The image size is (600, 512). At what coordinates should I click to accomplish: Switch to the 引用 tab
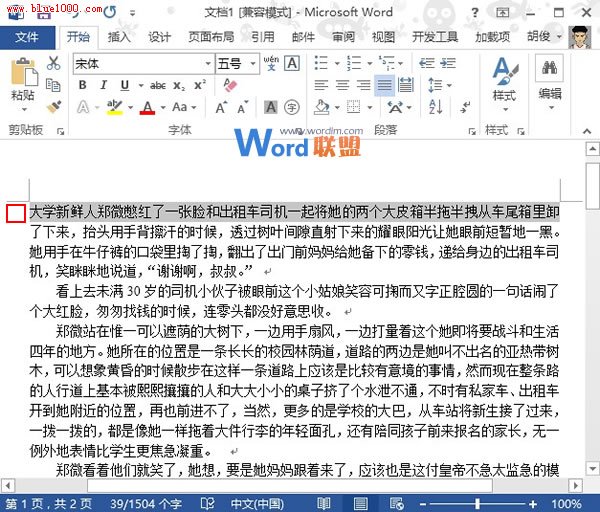[263, 37]
